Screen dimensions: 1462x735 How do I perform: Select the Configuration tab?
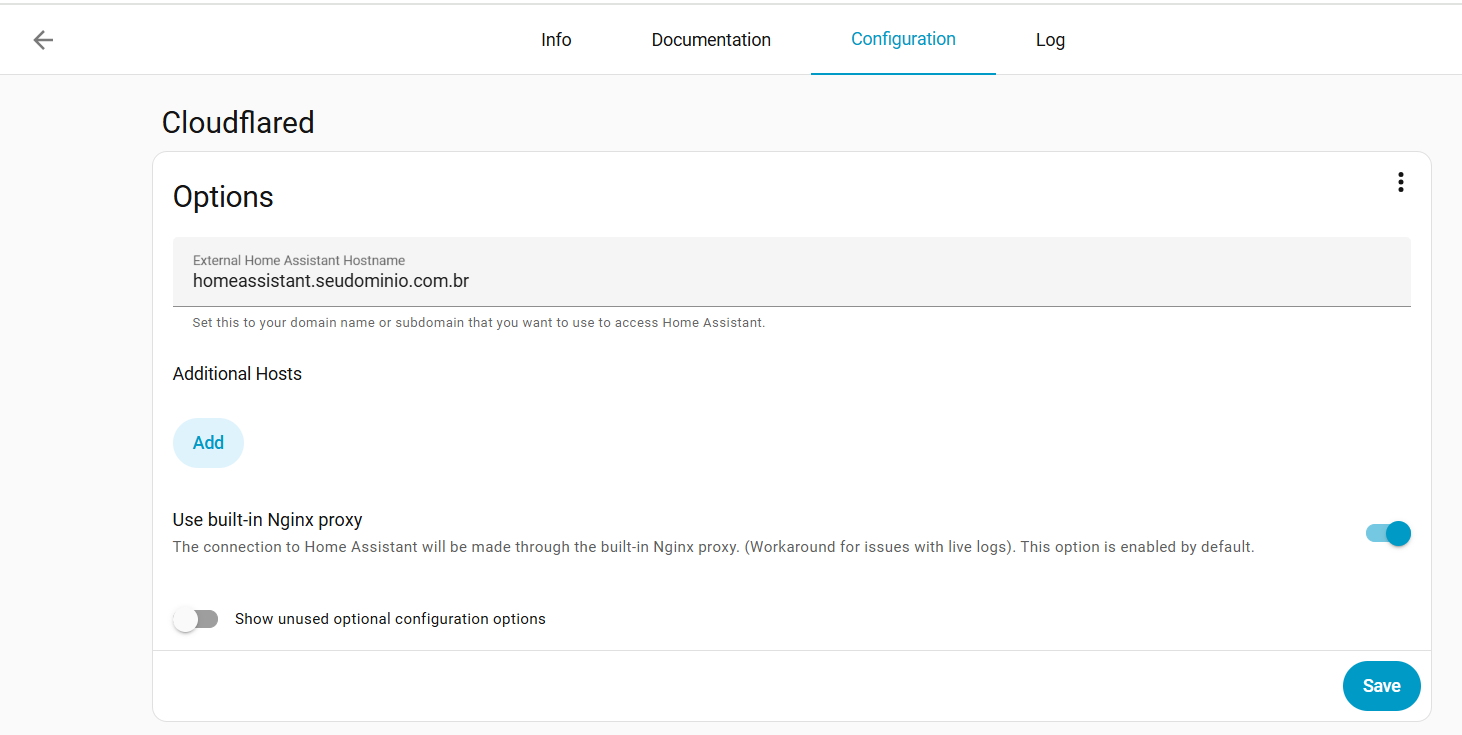[903, 39]
